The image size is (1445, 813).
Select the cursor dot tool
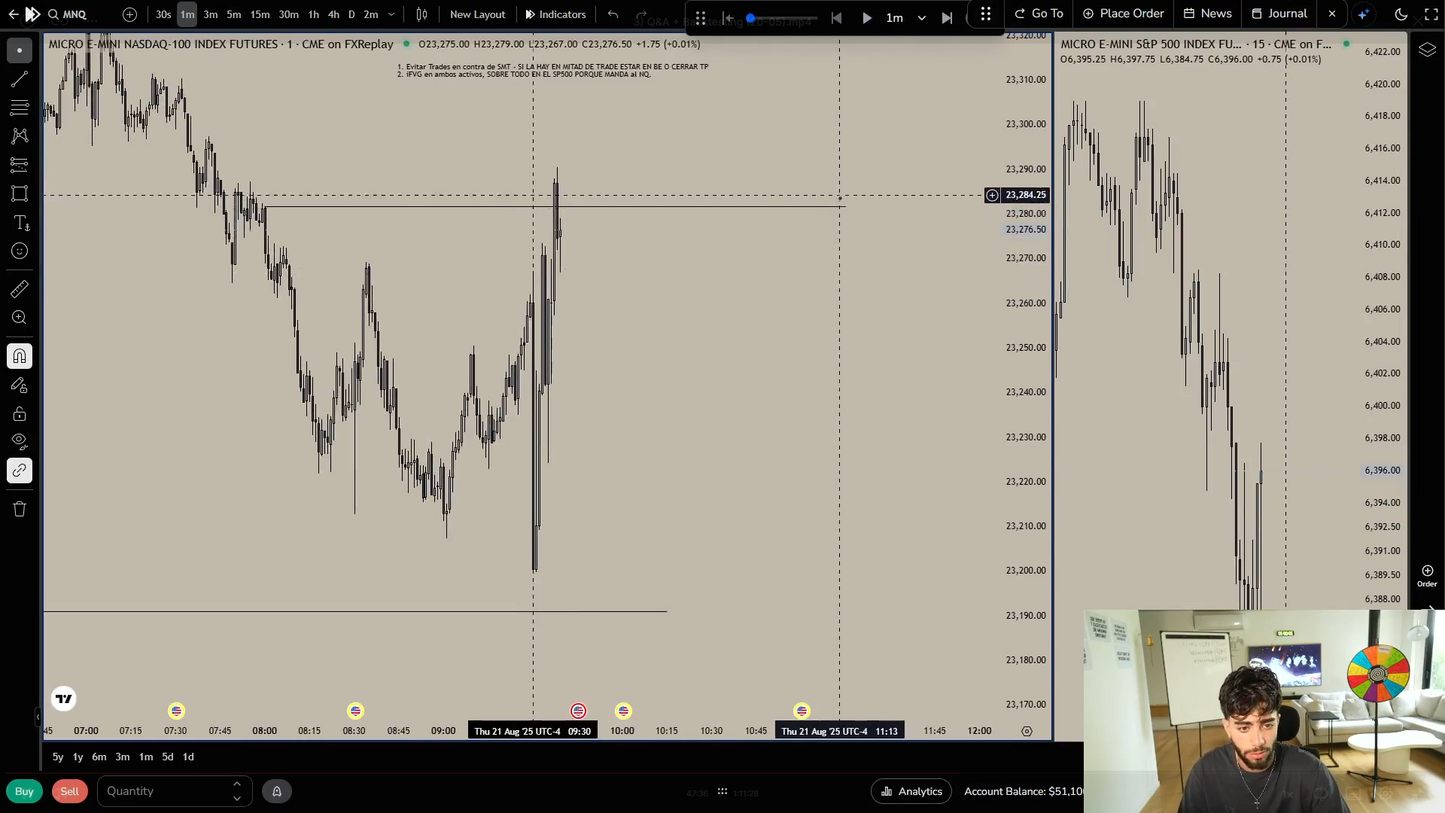click(19, 50)
